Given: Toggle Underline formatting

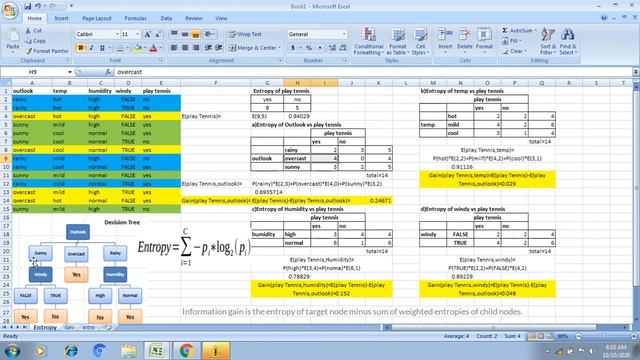Looking at the screenshot, I should 102,48.
